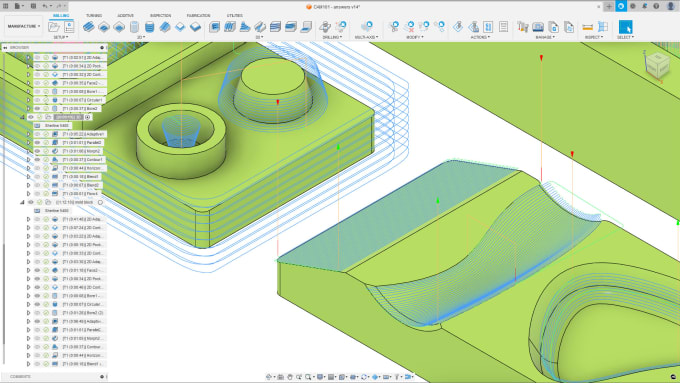Open the user profile avatar

click(x=670, y=6)
